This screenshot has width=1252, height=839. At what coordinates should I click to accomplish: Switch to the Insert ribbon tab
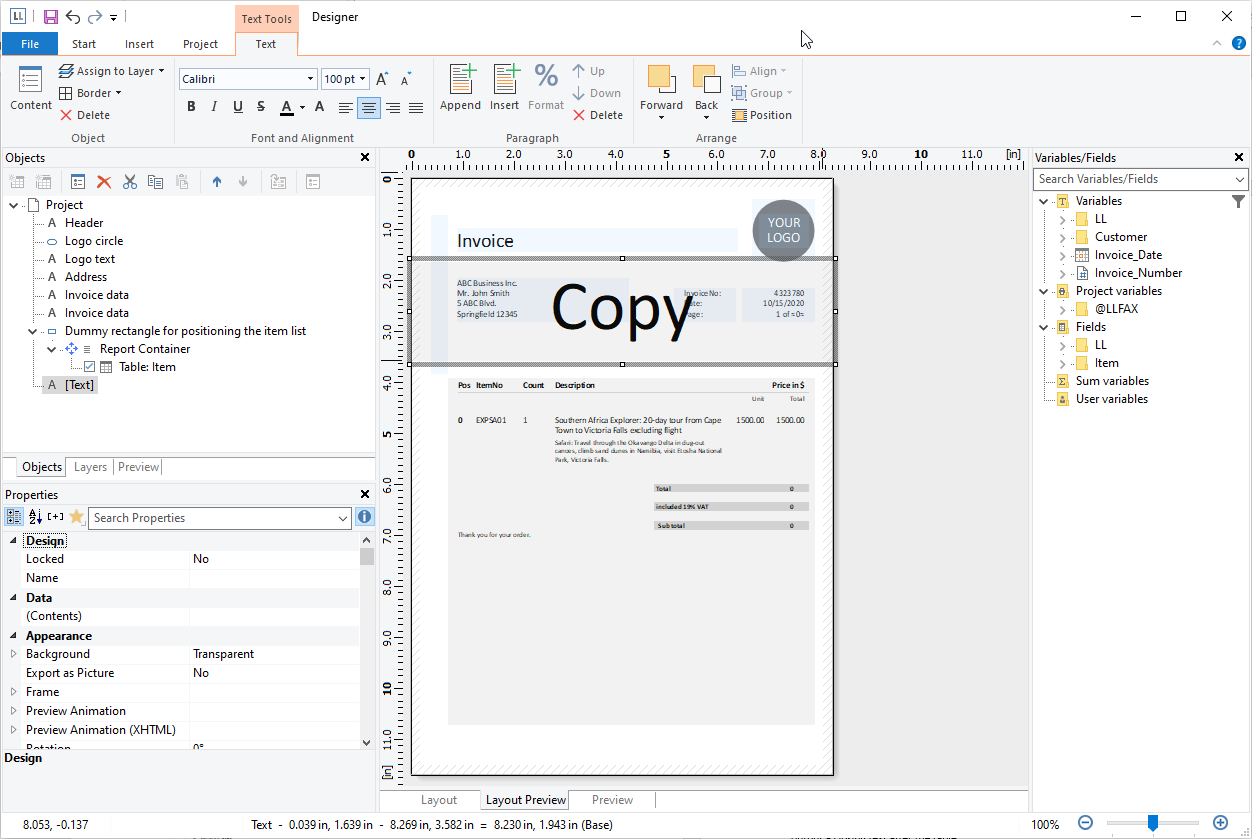click(140, 44)
